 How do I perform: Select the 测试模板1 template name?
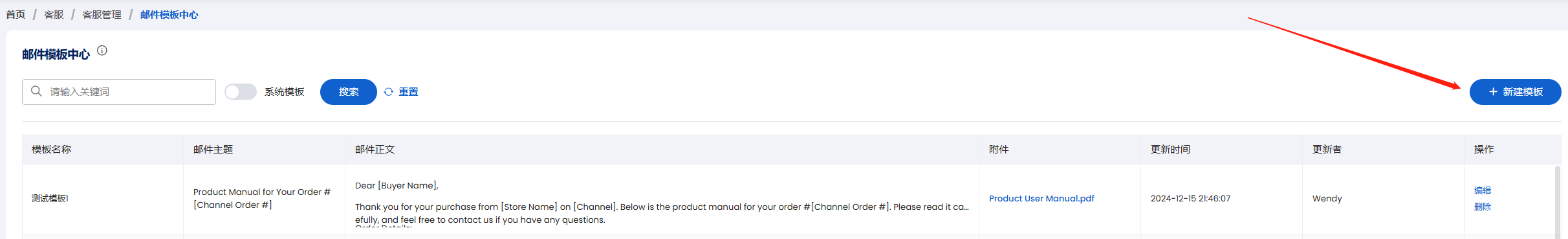pyautogui.click(x=50, y=198)
